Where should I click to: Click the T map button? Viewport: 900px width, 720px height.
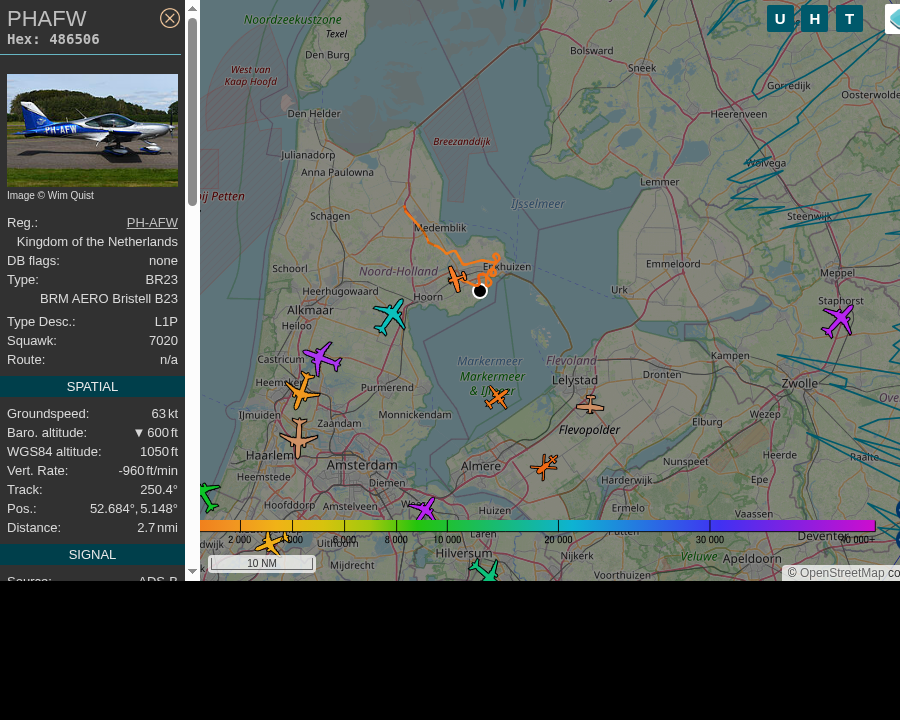pyautogui.click(x=849, y=19)
